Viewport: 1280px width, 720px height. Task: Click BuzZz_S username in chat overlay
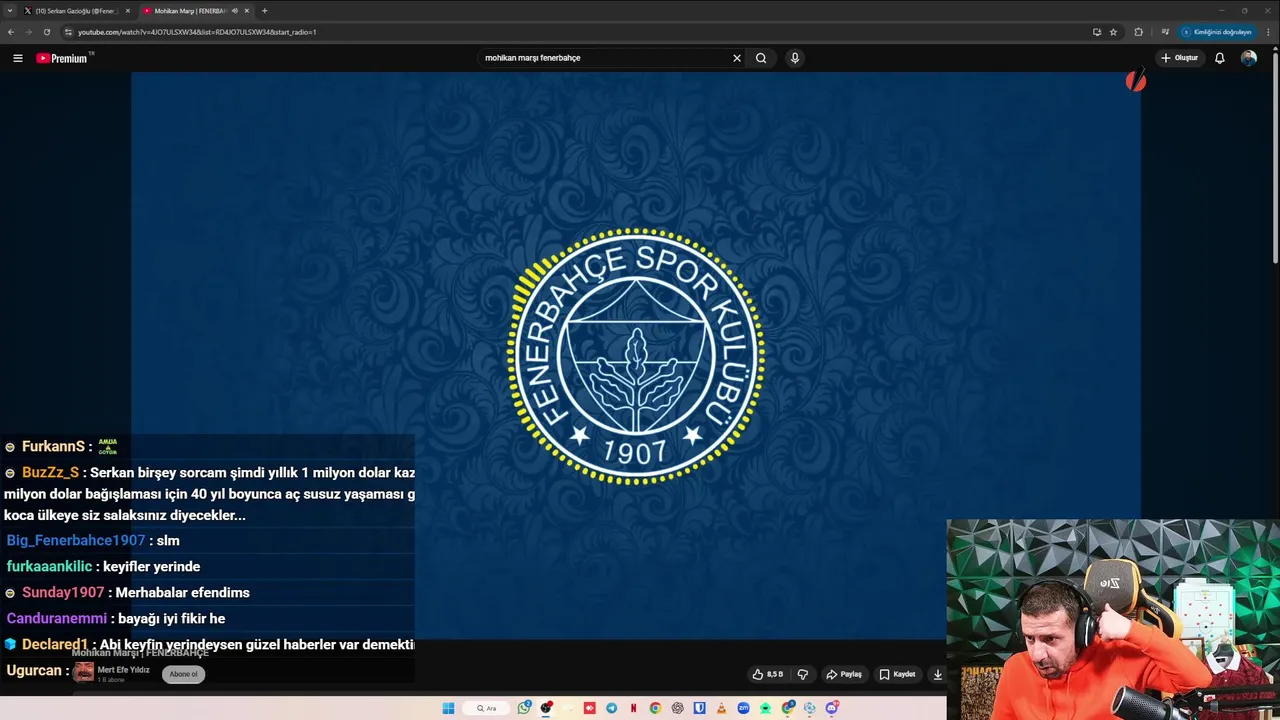[x=50, y=472]
